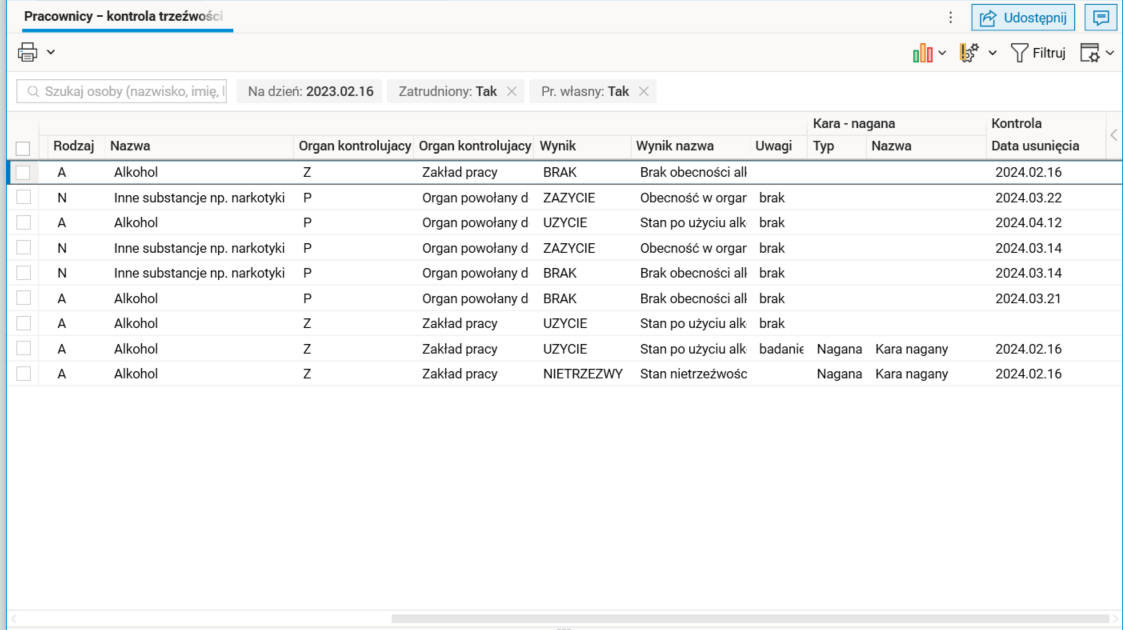Click the Udostępnij share button
The height and width of the screenshot is (630, 1123).
coord(1023,18)
